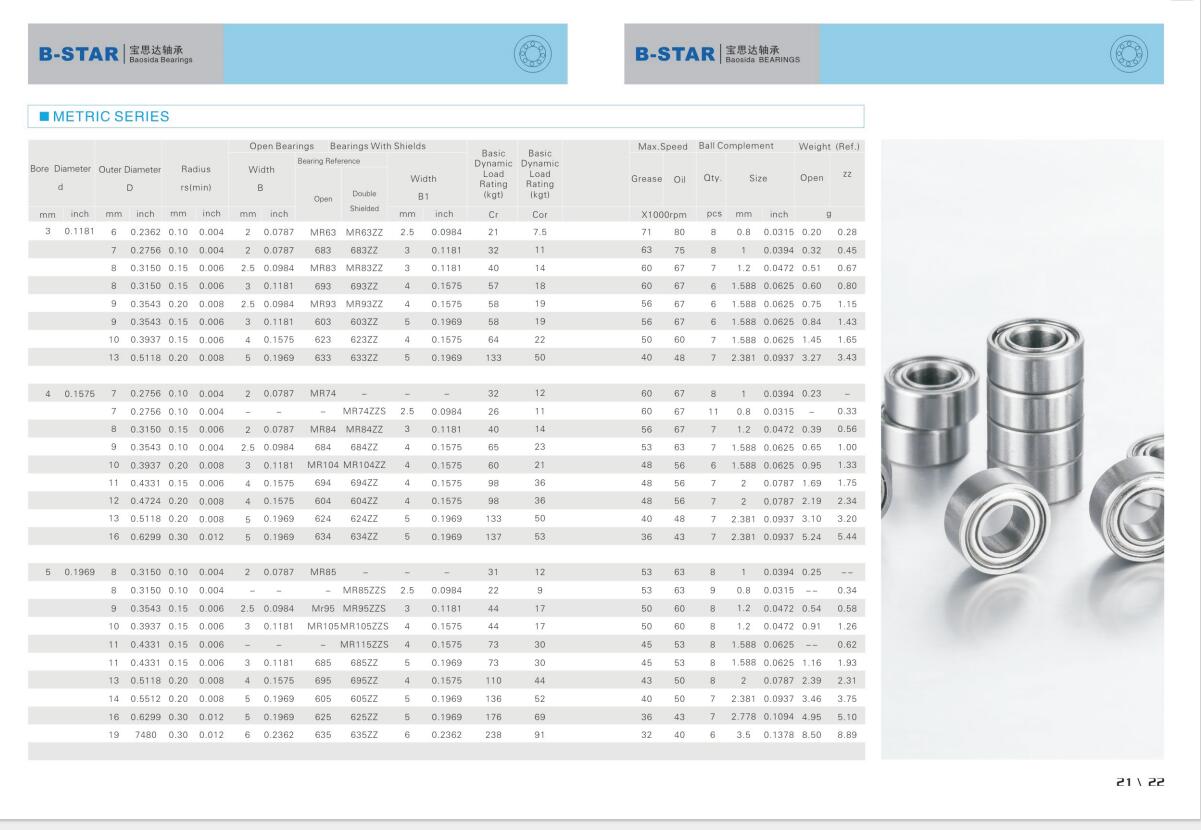
Task: Click the Bore Diameter column header
Action: click(x=60, y=169)
